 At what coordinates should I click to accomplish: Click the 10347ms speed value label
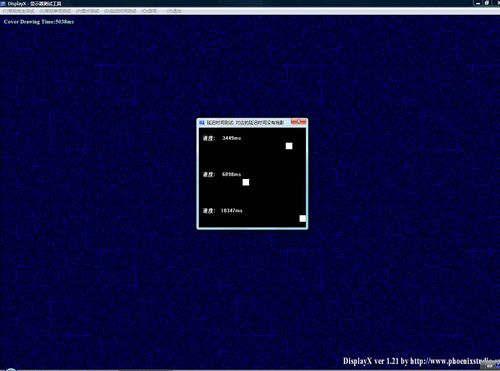(232, 211)
